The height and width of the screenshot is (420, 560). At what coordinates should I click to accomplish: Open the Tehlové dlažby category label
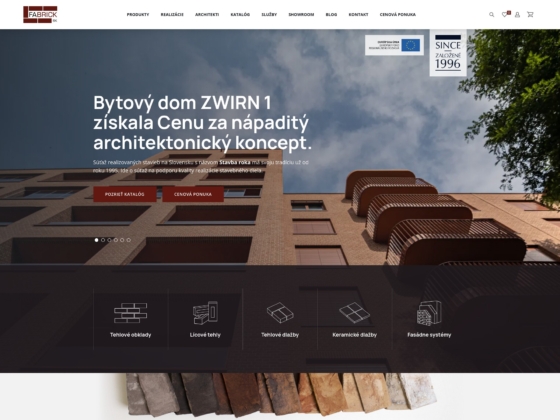[280, 335]
